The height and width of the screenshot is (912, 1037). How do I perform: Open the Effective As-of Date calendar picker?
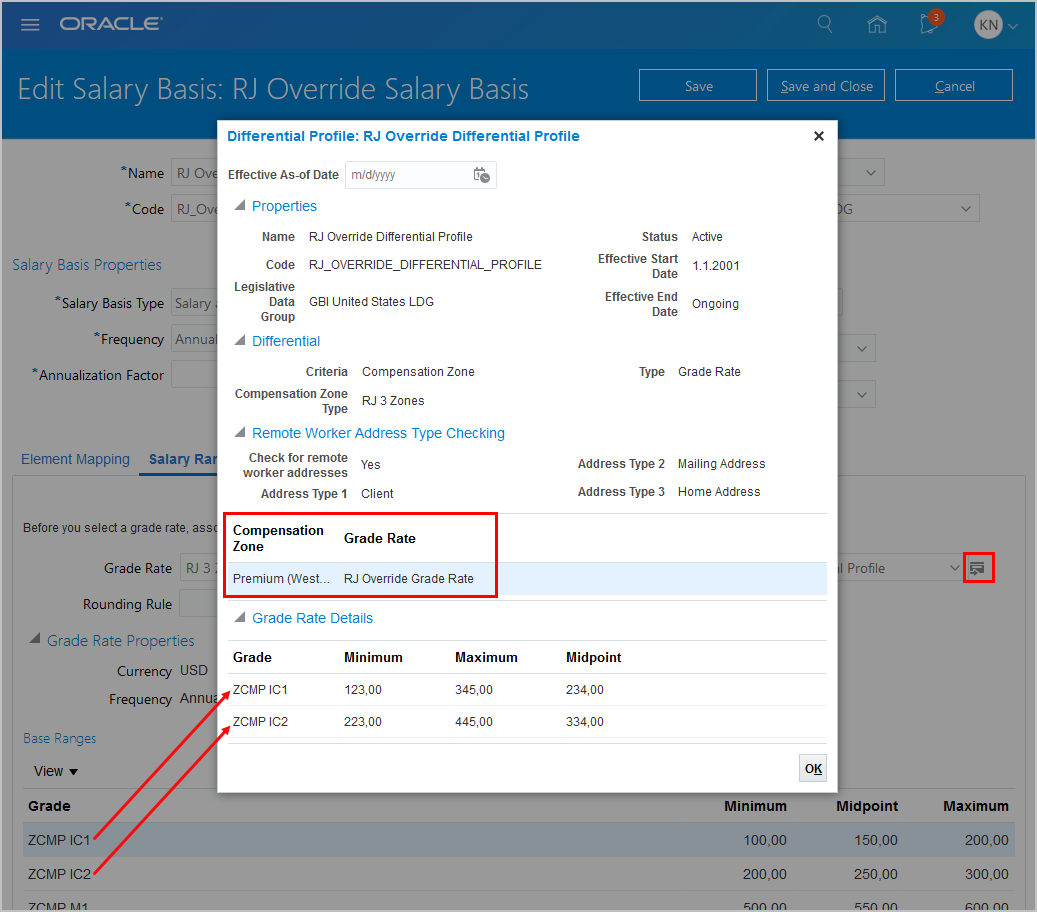tap(481, 175)
